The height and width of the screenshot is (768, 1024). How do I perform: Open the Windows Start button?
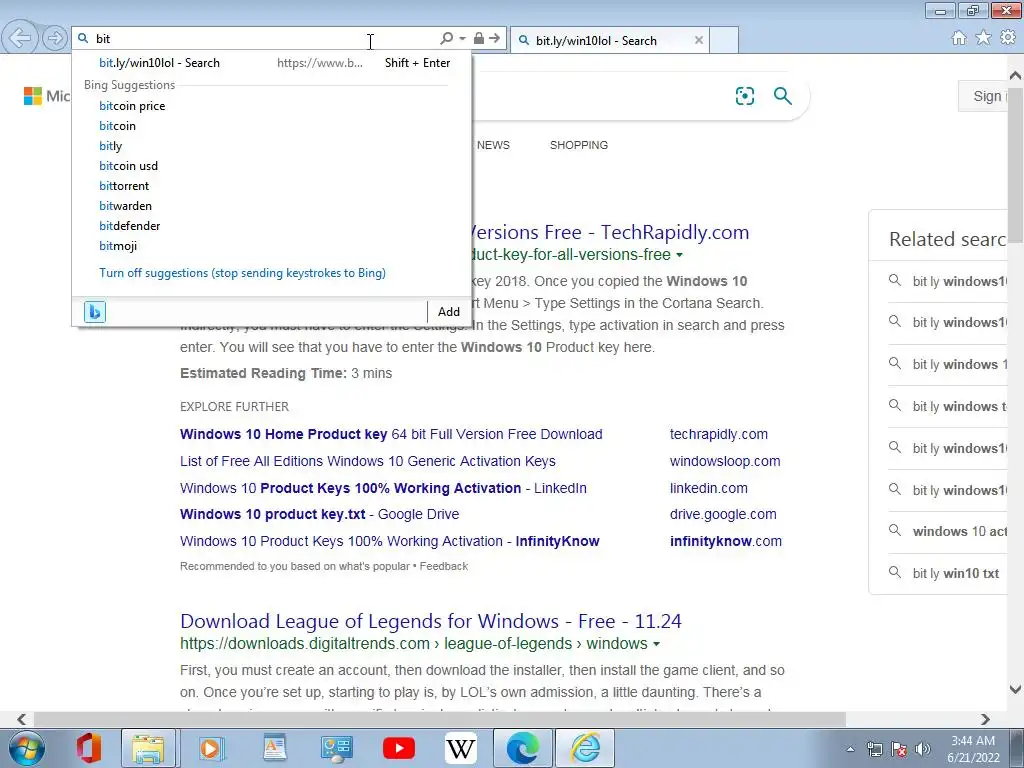[26, 748]
